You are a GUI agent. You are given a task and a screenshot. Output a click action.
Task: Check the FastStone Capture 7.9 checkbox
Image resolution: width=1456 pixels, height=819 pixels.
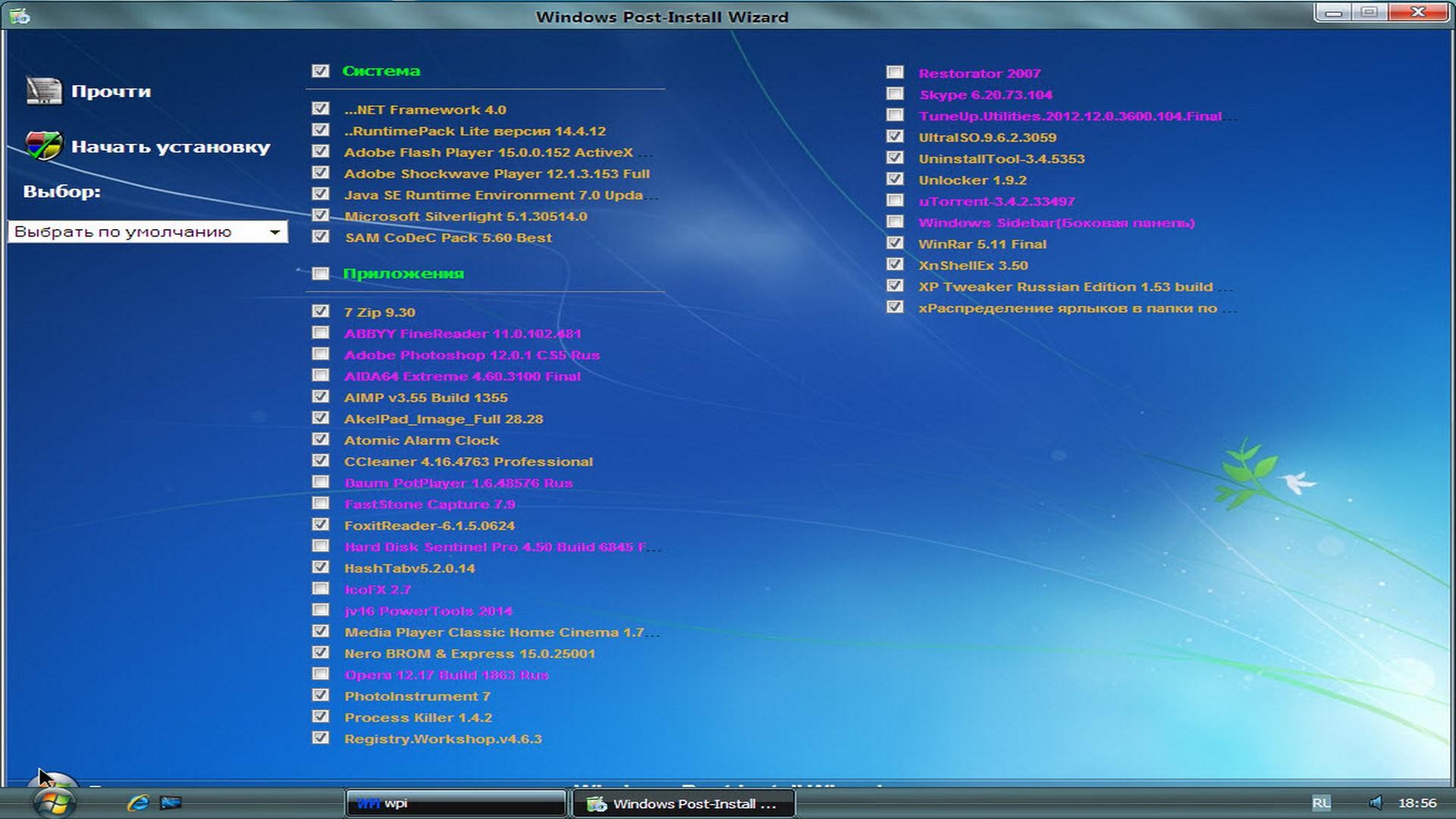[321, 504]
